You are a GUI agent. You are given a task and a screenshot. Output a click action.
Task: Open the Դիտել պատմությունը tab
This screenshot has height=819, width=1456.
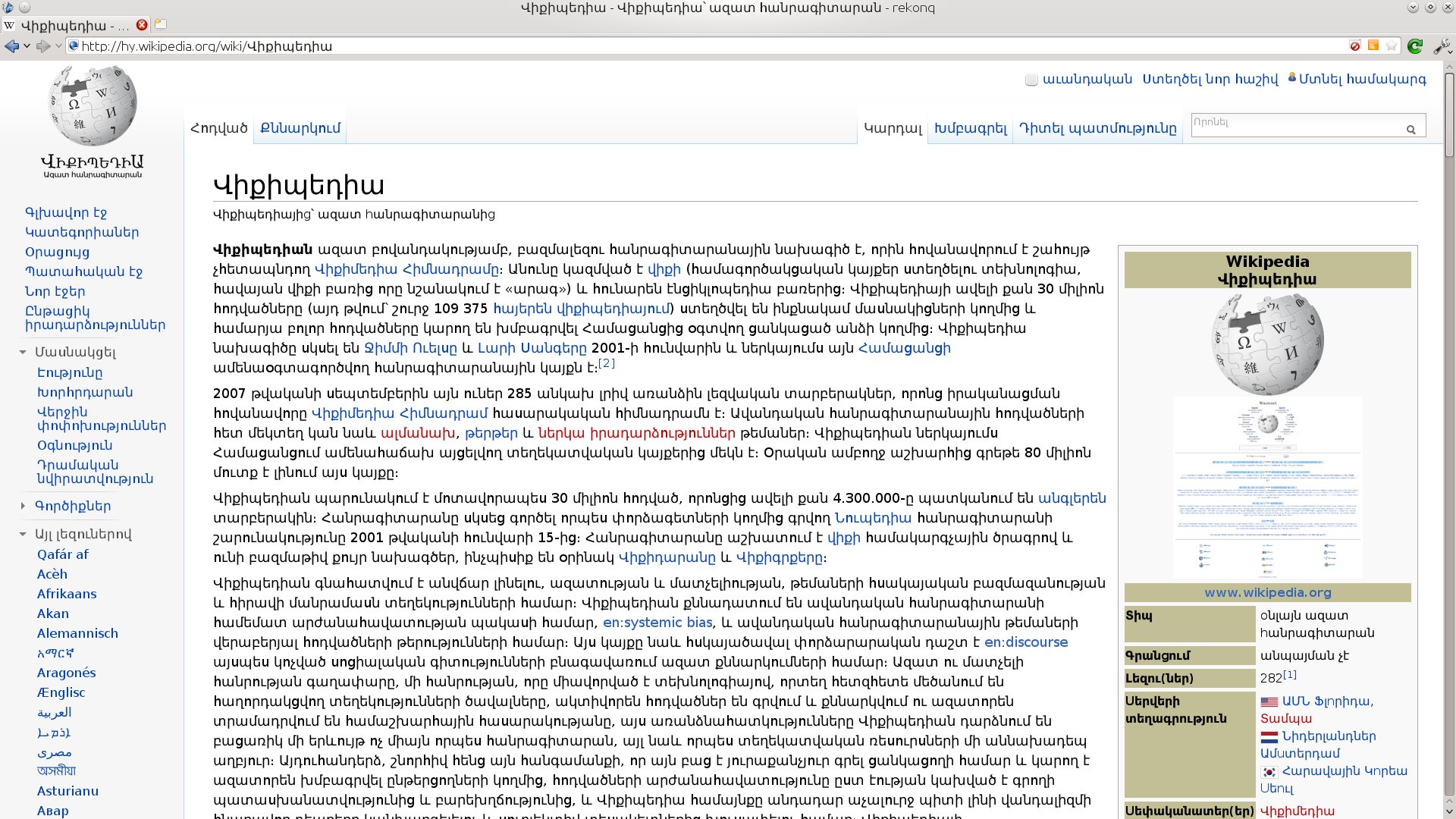pyautogui.click(x=1098, y=129)
